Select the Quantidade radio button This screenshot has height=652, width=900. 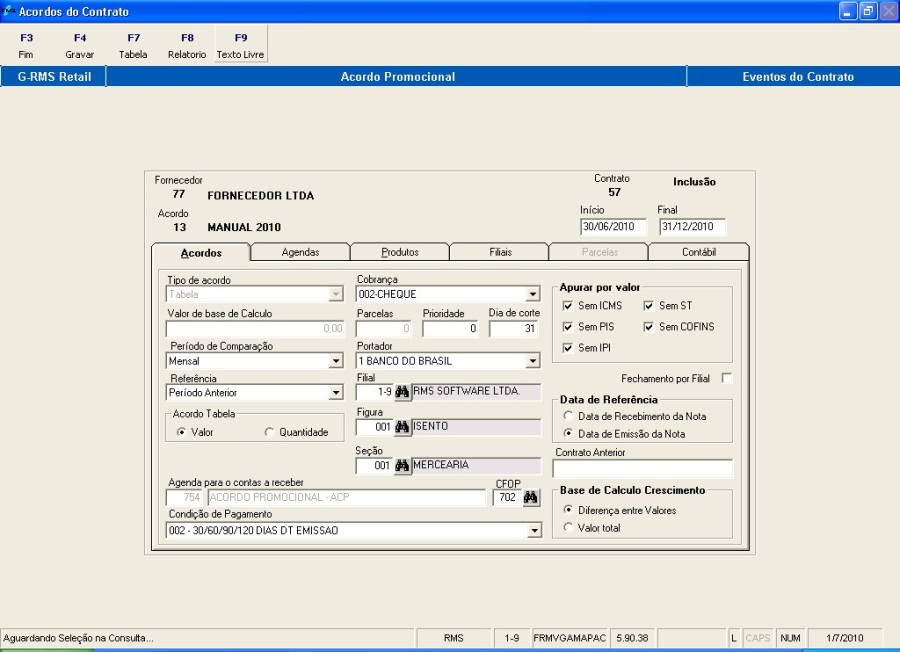tap(269, 432)
